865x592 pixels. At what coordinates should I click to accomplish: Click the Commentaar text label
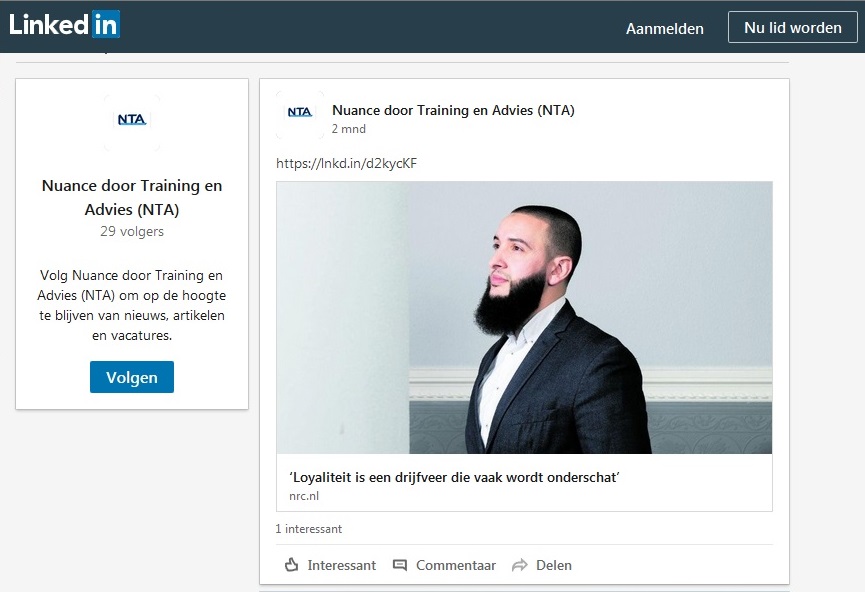pyautogui.click(x=456, y=566)
